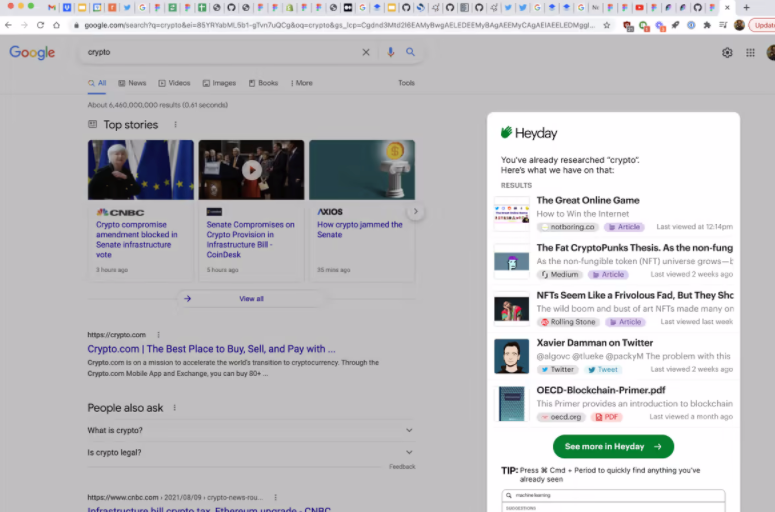Switch to the Videos results tab

174,83
